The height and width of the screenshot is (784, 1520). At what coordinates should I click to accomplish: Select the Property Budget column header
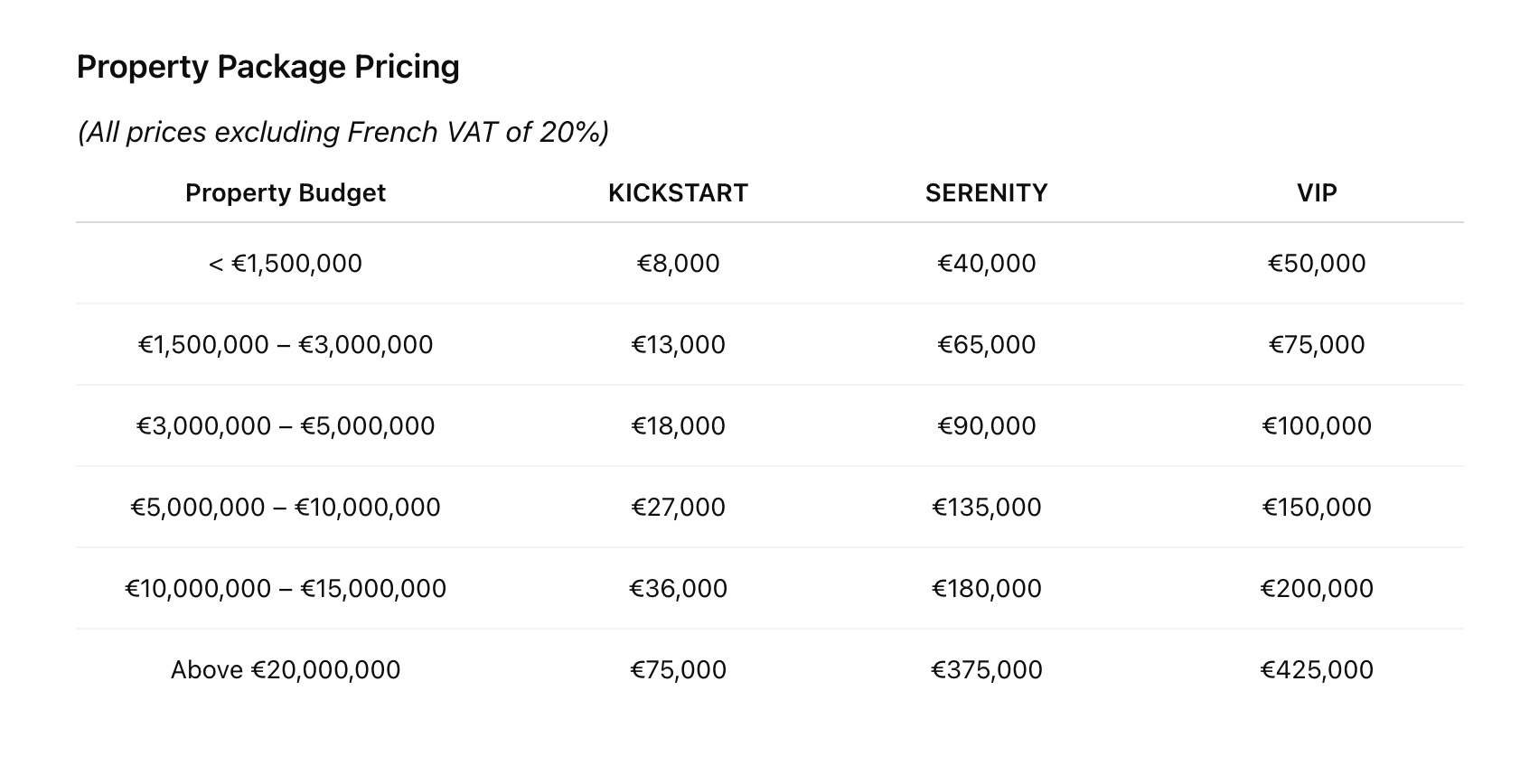pos(286,192)
